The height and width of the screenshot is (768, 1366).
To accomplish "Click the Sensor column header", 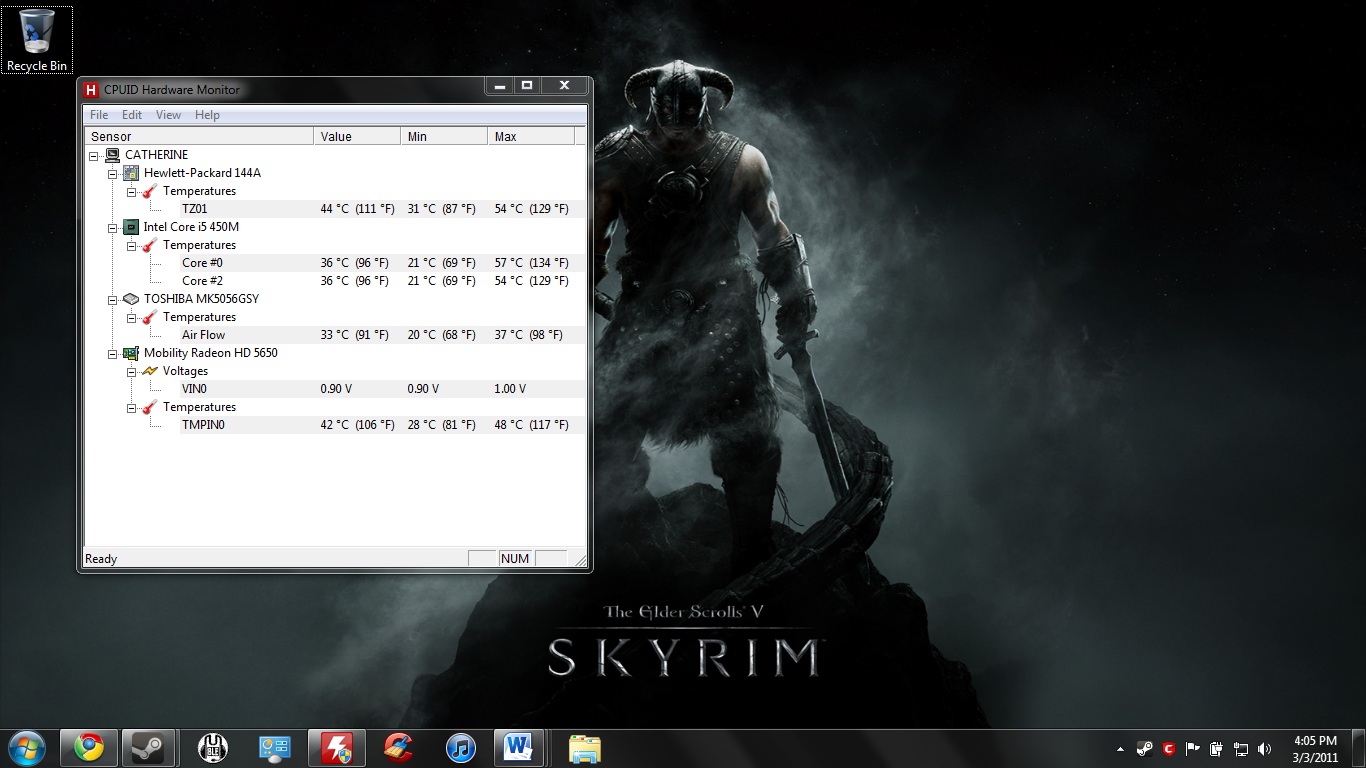I will click(x=199, y=136).
